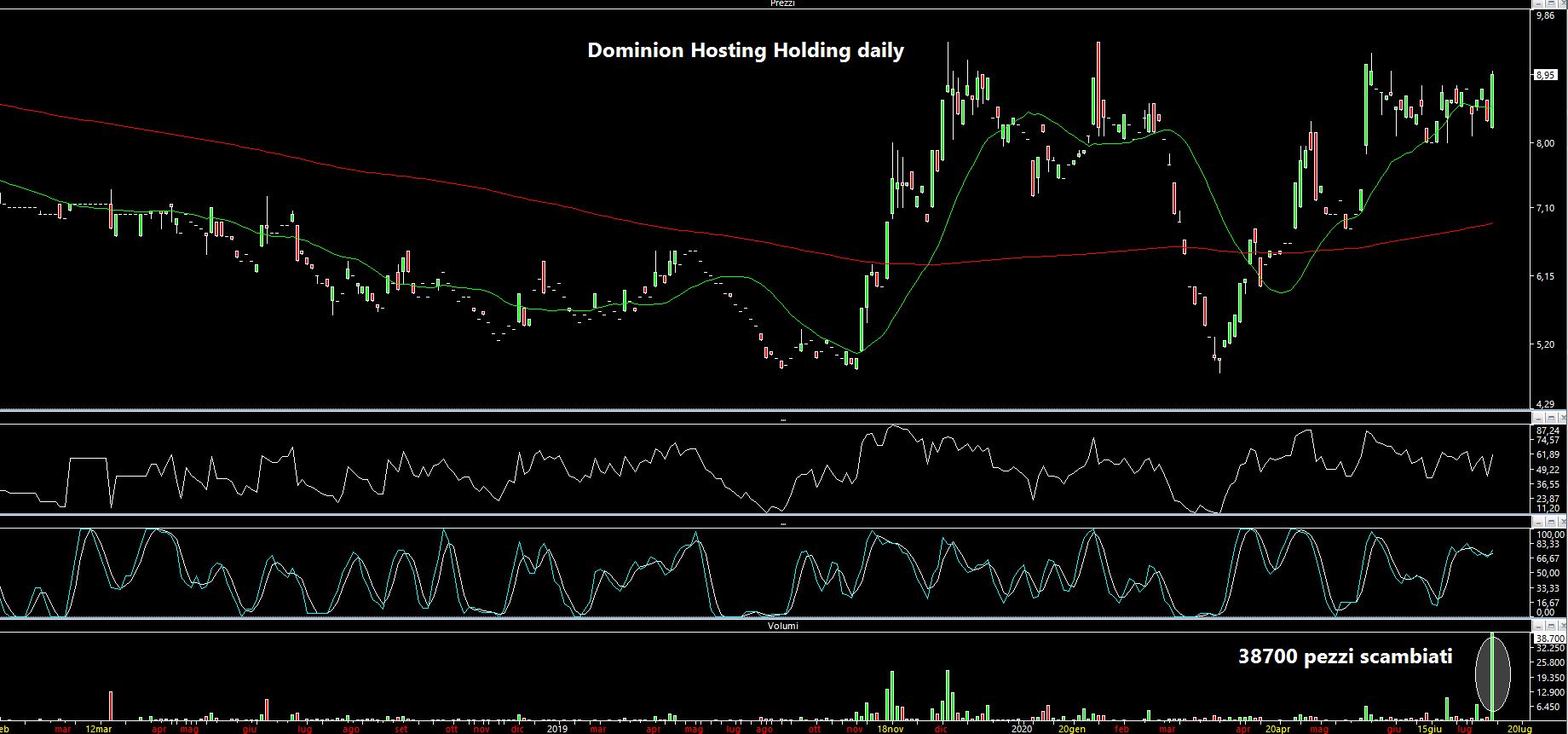Screen dimensions: 1568x734
Task: Click the 6,15 price axis value
Action: [x=1544, y=276]
